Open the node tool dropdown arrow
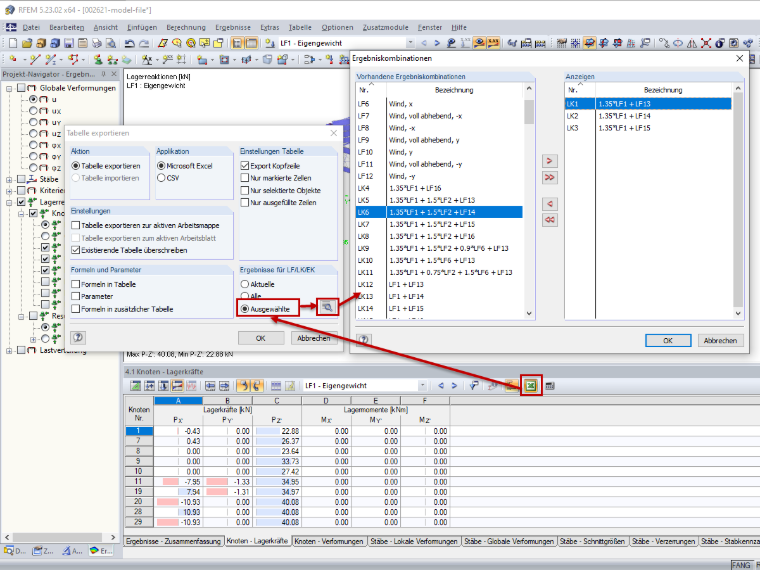The height and width of the screenshot is (570, 760). (24, 60)
